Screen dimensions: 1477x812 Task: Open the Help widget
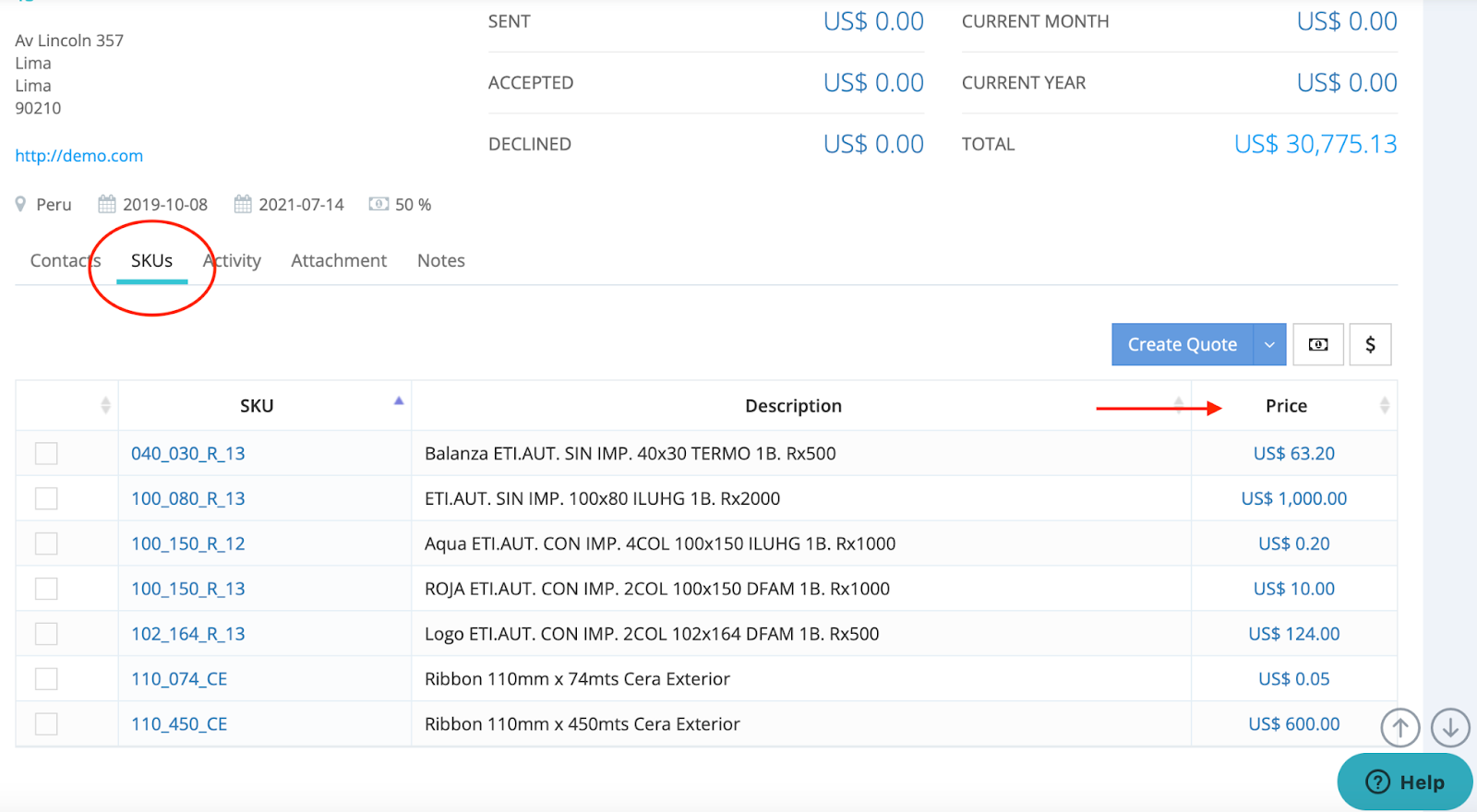(1404, 782)
